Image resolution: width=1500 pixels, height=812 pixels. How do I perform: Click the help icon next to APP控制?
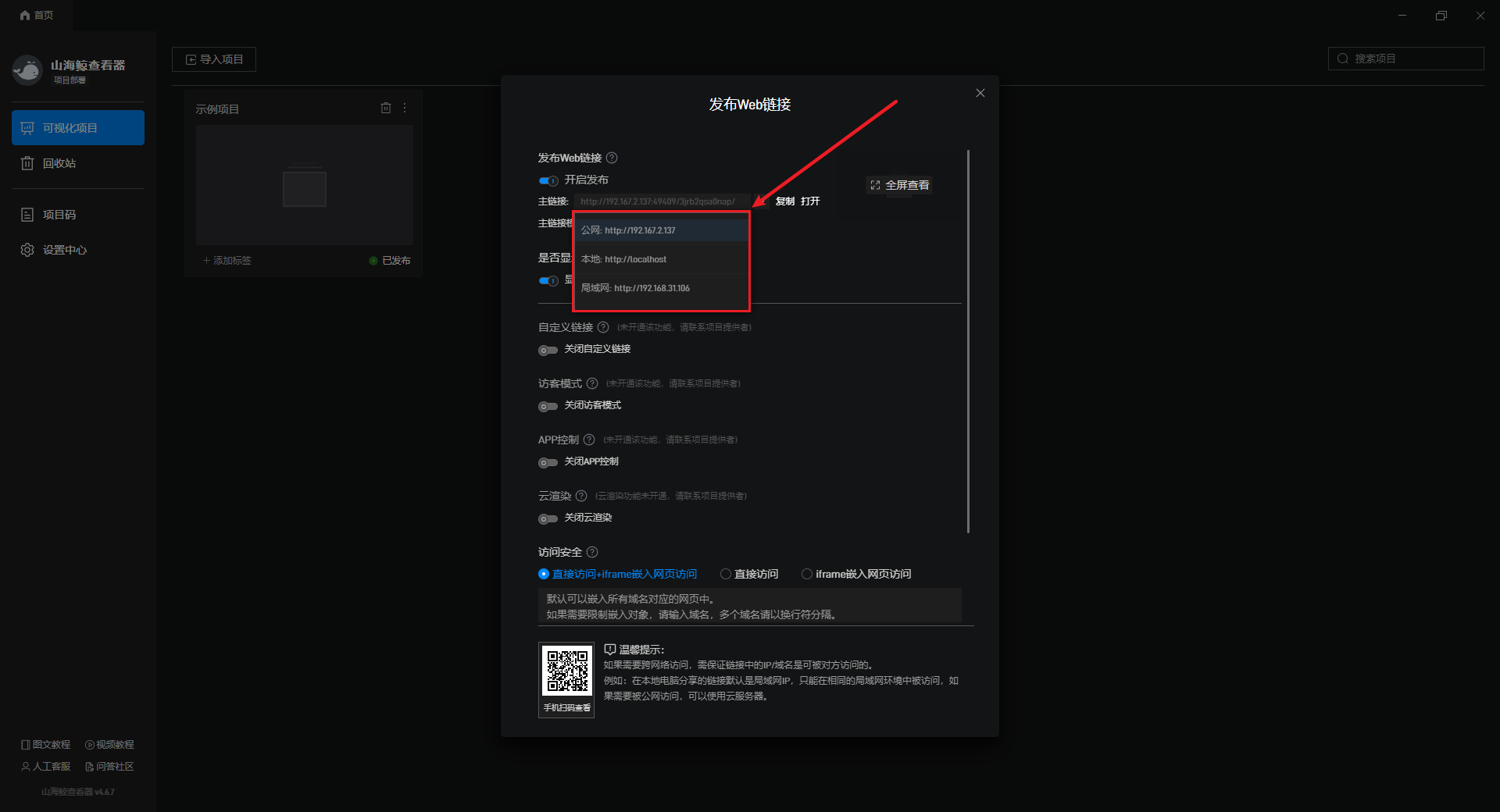[x=589, y=440]
